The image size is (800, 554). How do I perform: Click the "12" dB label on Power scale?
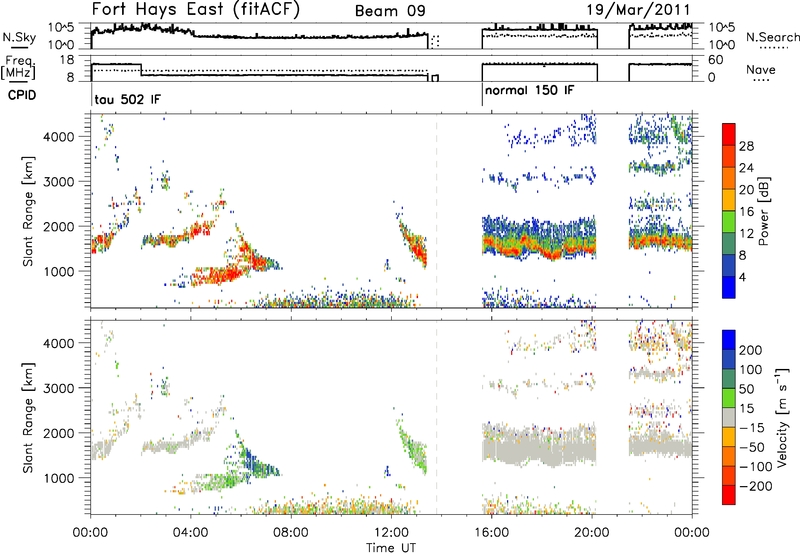pos(746,233)
